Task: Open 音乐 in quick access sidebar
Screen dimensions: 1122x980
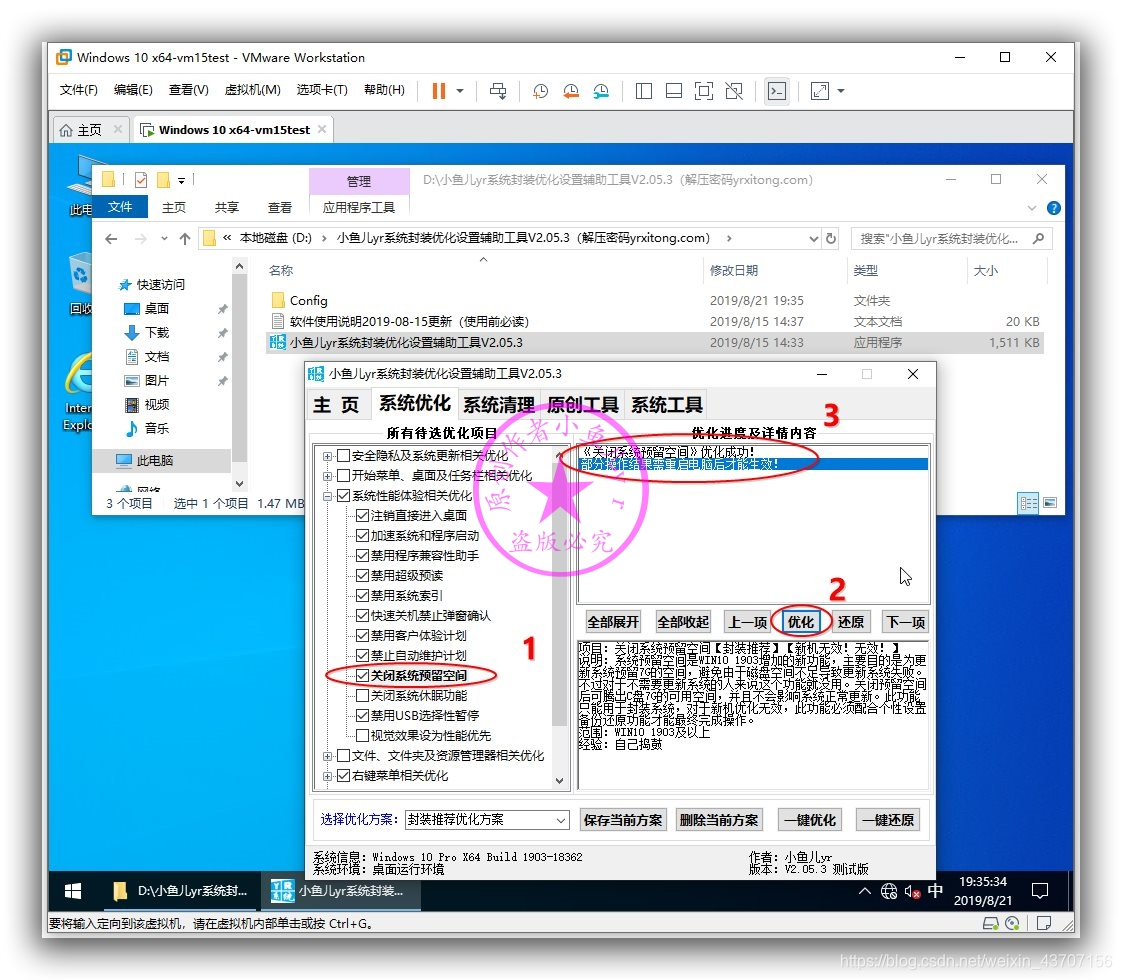Action: [x=157, y=428]
